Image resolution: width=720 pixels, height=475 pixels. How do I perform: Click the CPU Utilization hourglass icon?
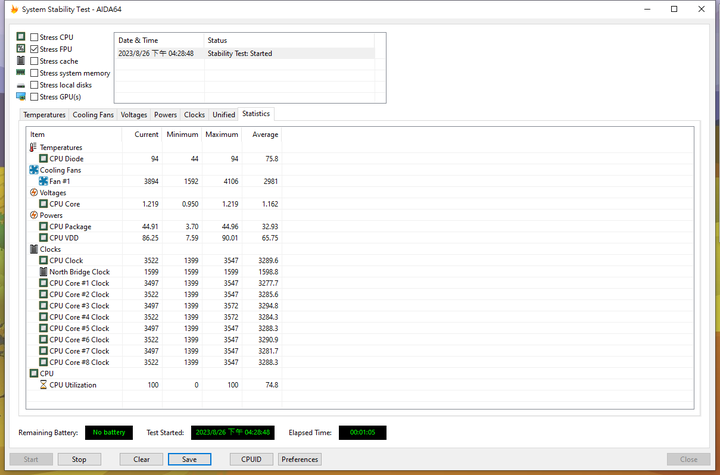coord(43,385)
